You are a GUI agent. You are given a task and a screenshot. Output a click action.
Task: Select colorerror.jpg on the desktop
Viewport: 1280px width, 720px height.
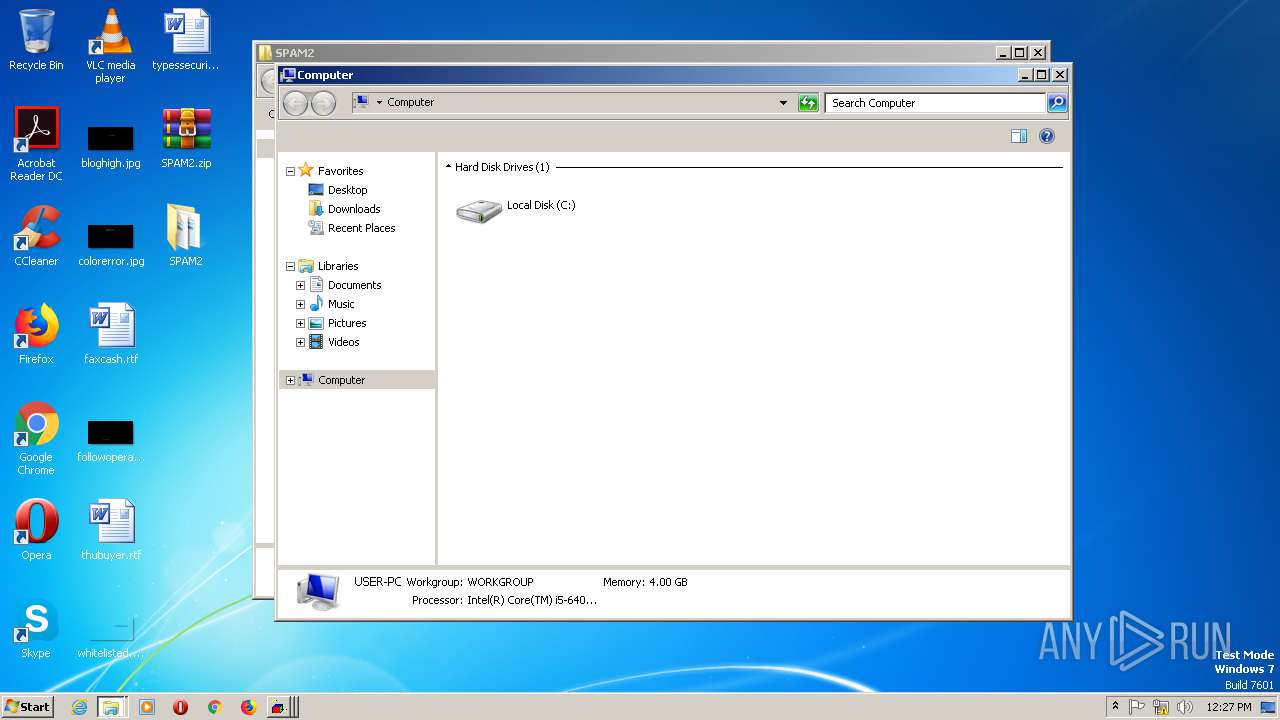(x=110, y=243)
